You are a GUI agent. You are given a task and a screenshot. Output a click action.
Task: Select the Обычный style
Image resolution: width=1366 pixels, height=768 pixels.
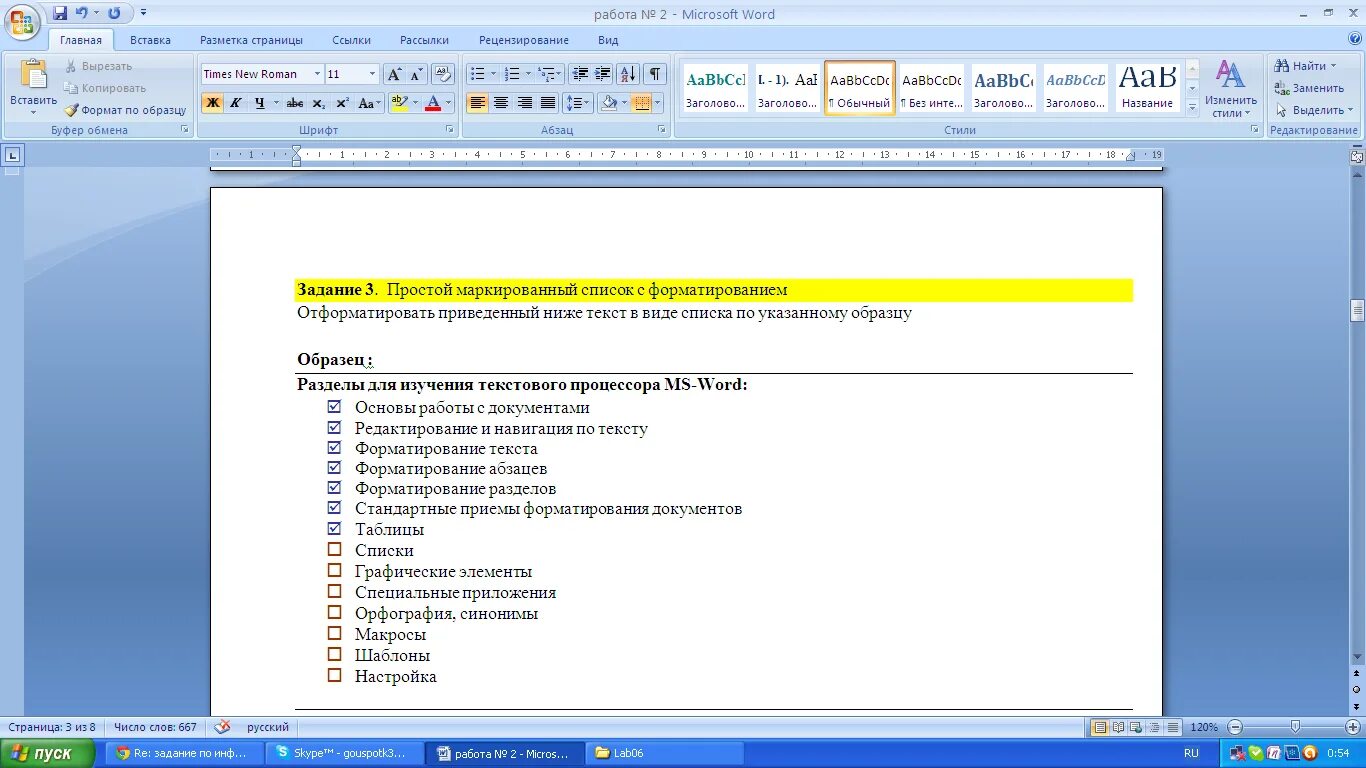coord(860,89)
